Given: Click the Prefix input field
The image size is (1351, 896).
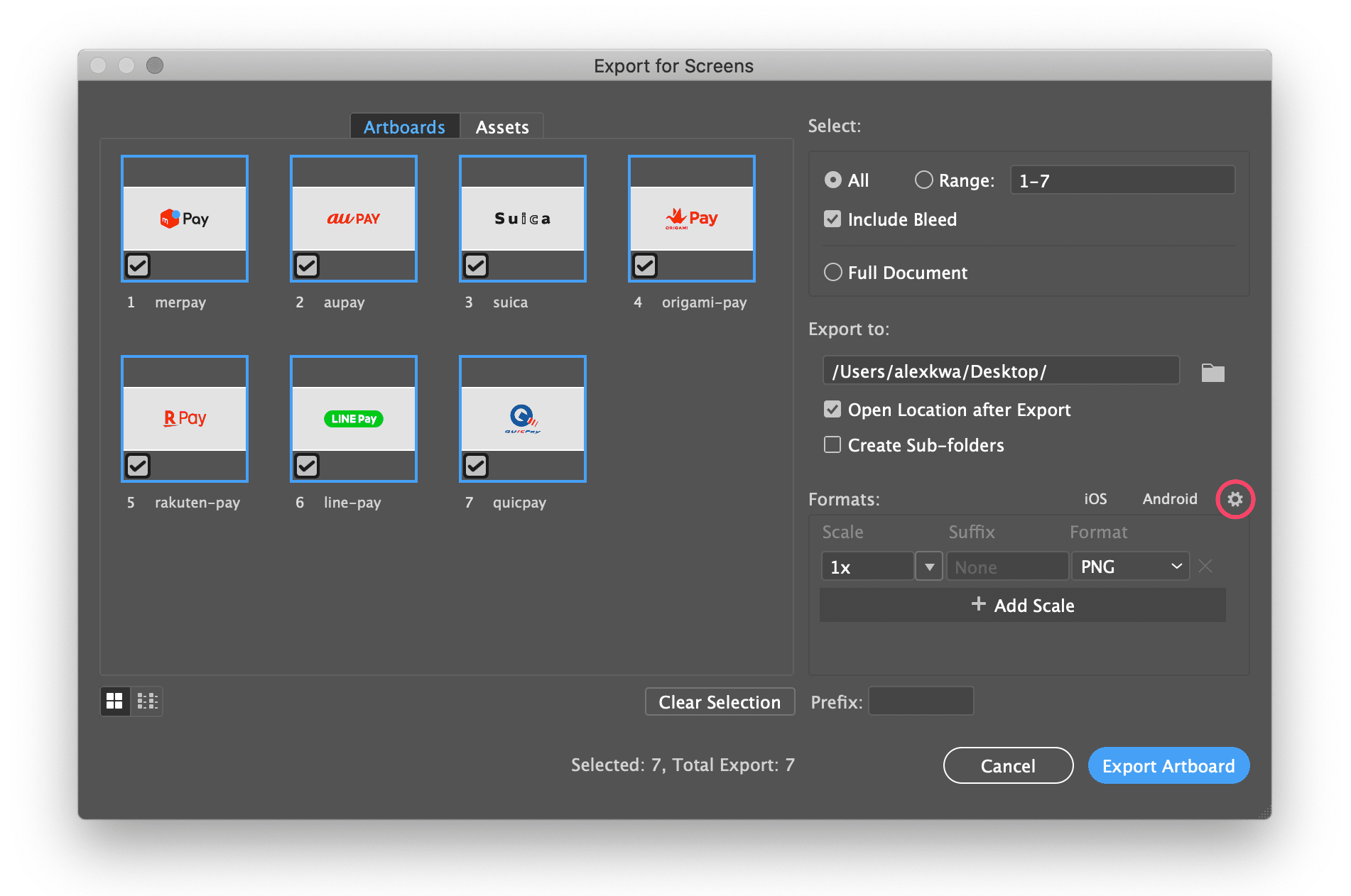Looking at the screenshot, I should [921, 701].
